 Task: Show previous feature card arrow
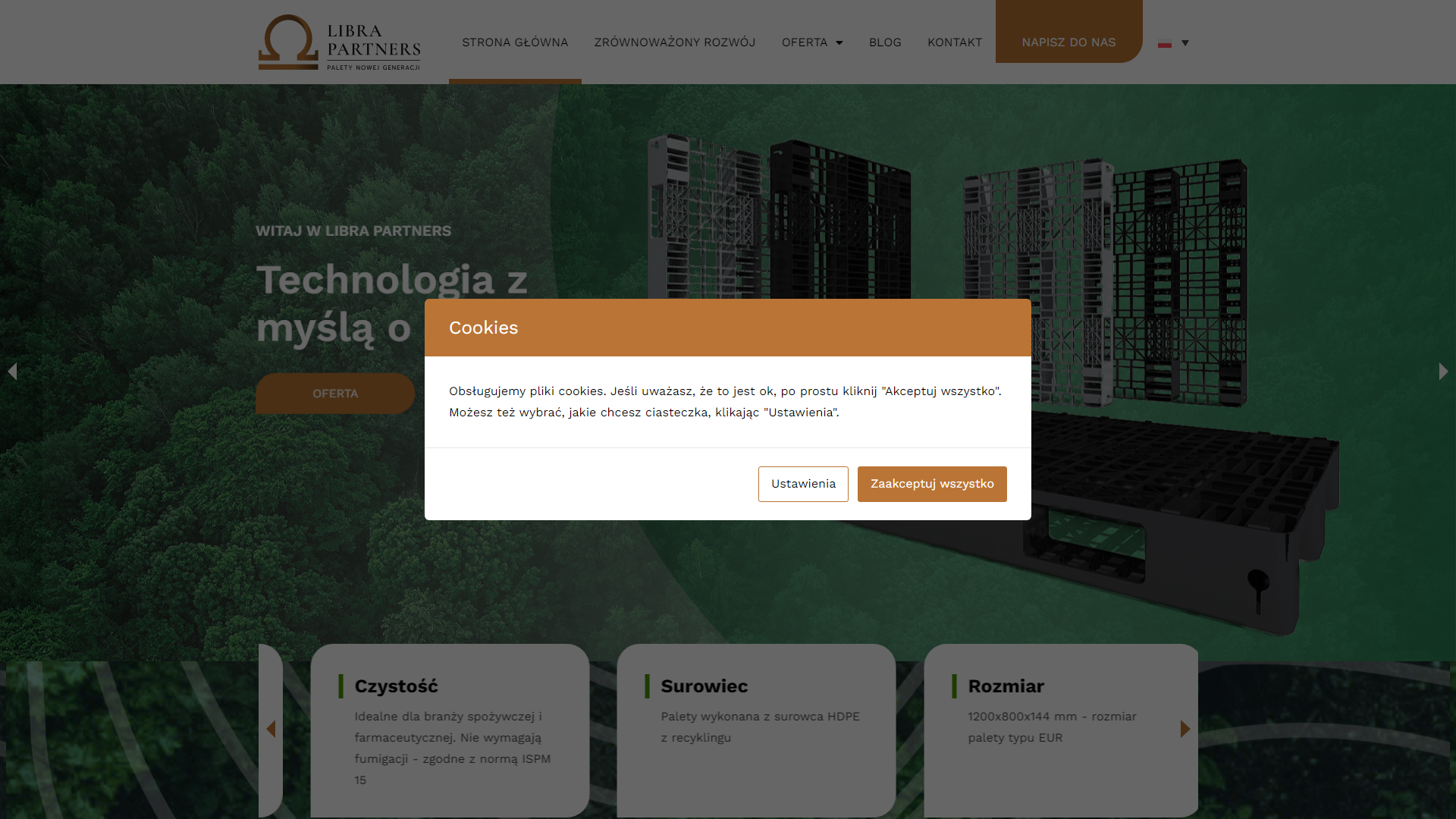click(271, 729)
